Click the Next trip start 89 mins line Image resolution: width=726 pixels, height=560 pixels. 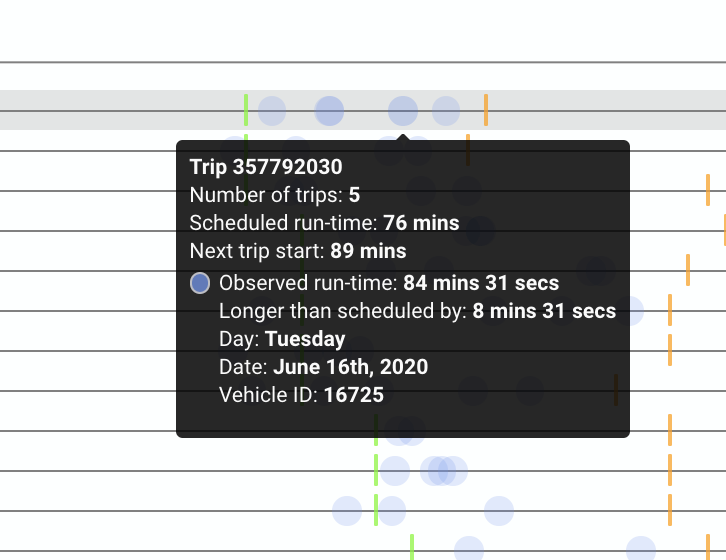click(298, 250)
